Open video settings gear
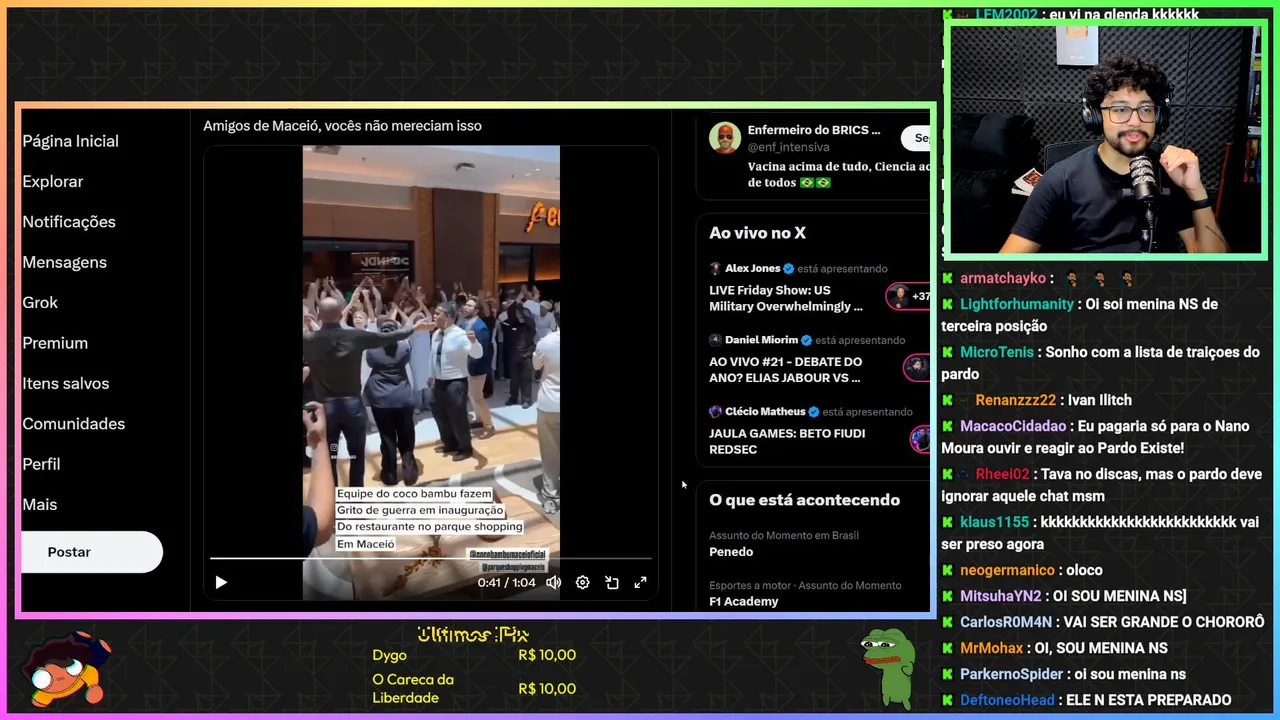The height and width of the screenshot is (720, 1280). pos(582,582)
